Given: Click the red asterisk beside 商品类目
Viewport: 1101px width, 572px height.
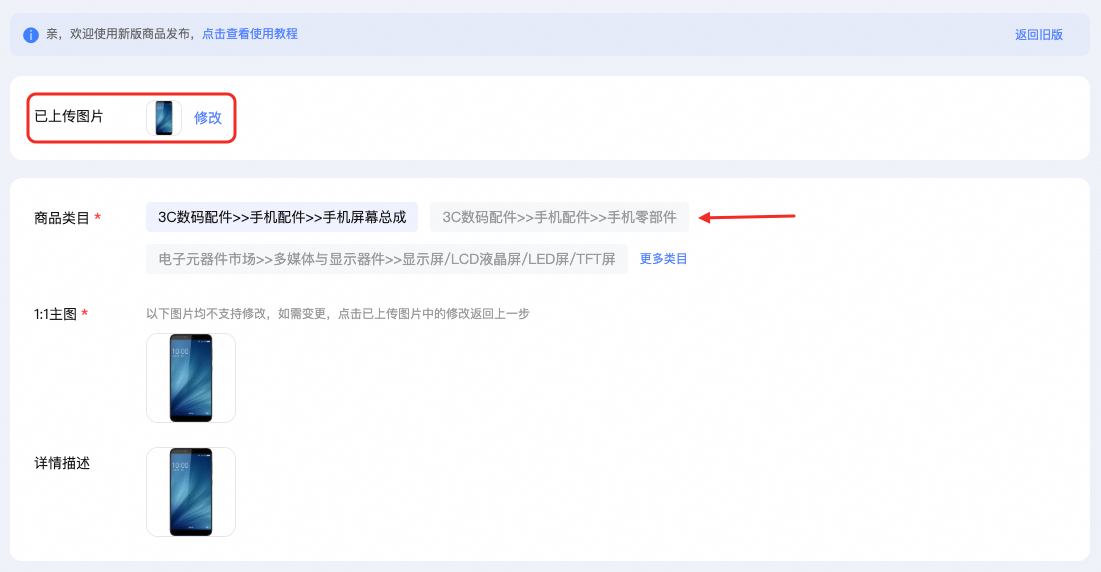Looking at the screenshot, I should pyautogui.click(x=98, y=218).
